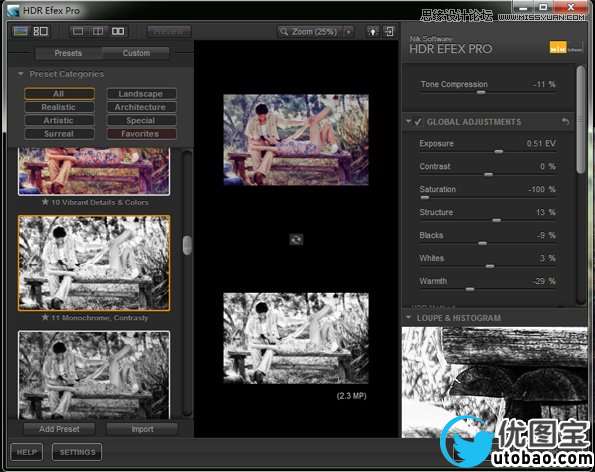
Task: Click the -11 % tone compression value
Action: (544, 84)
